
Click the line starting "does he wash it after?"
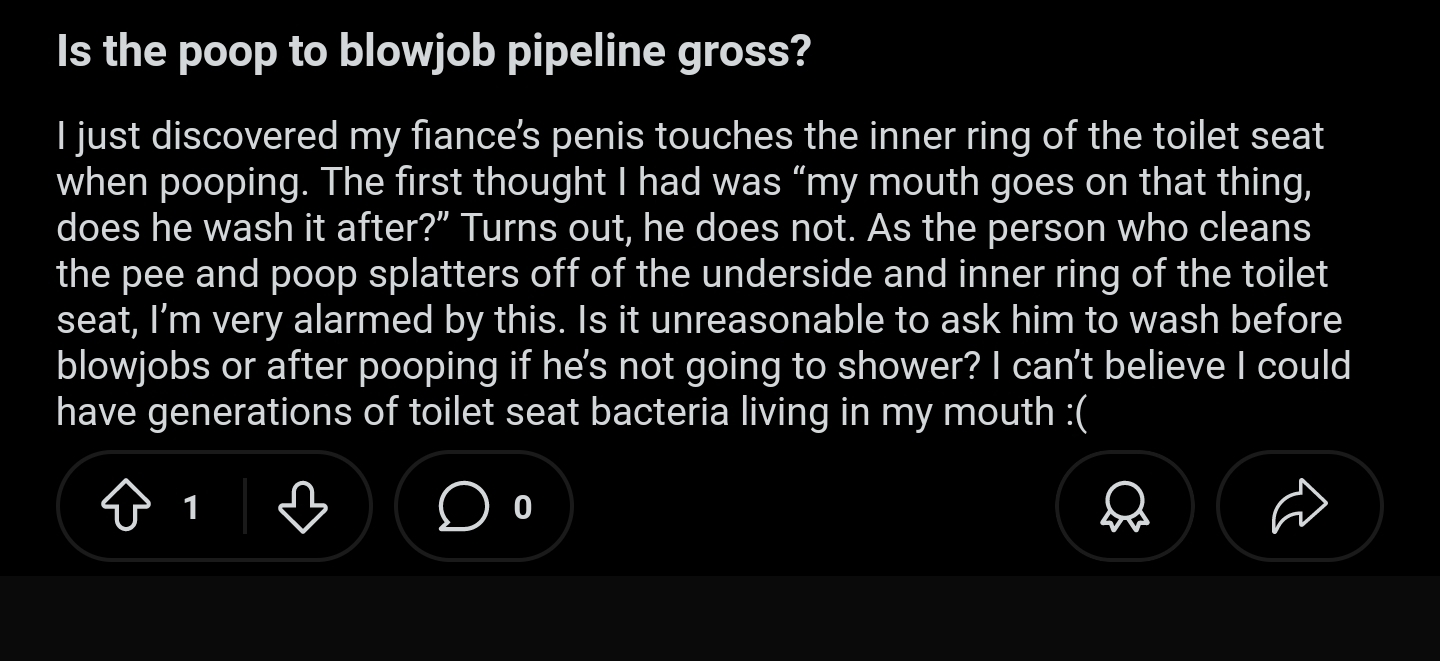pyautogui.click(x=683, y=228)
